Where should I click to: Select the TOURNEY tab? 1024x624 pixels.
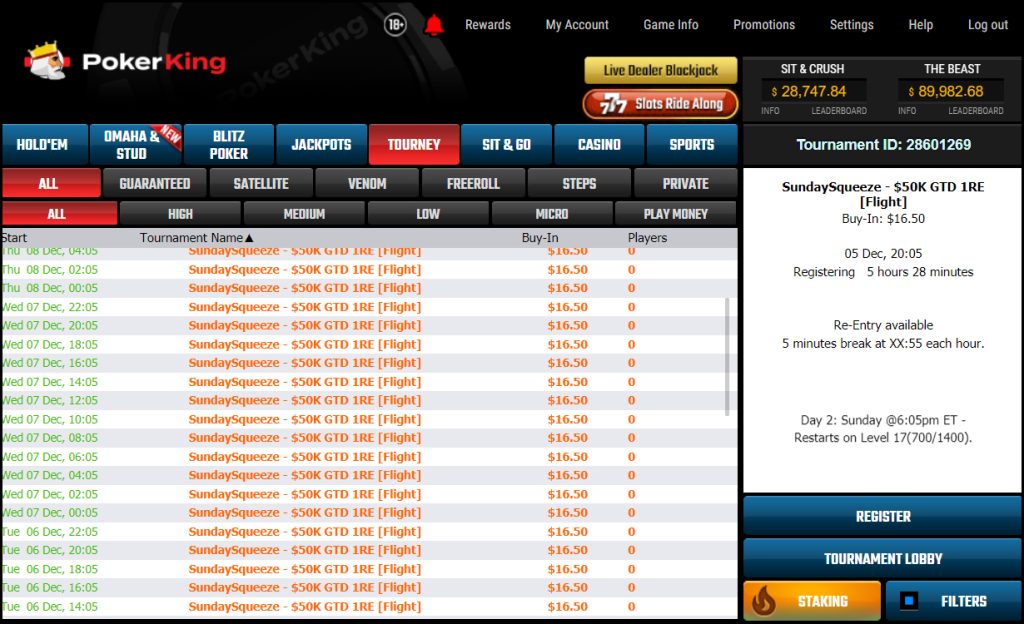pos(414,144)
